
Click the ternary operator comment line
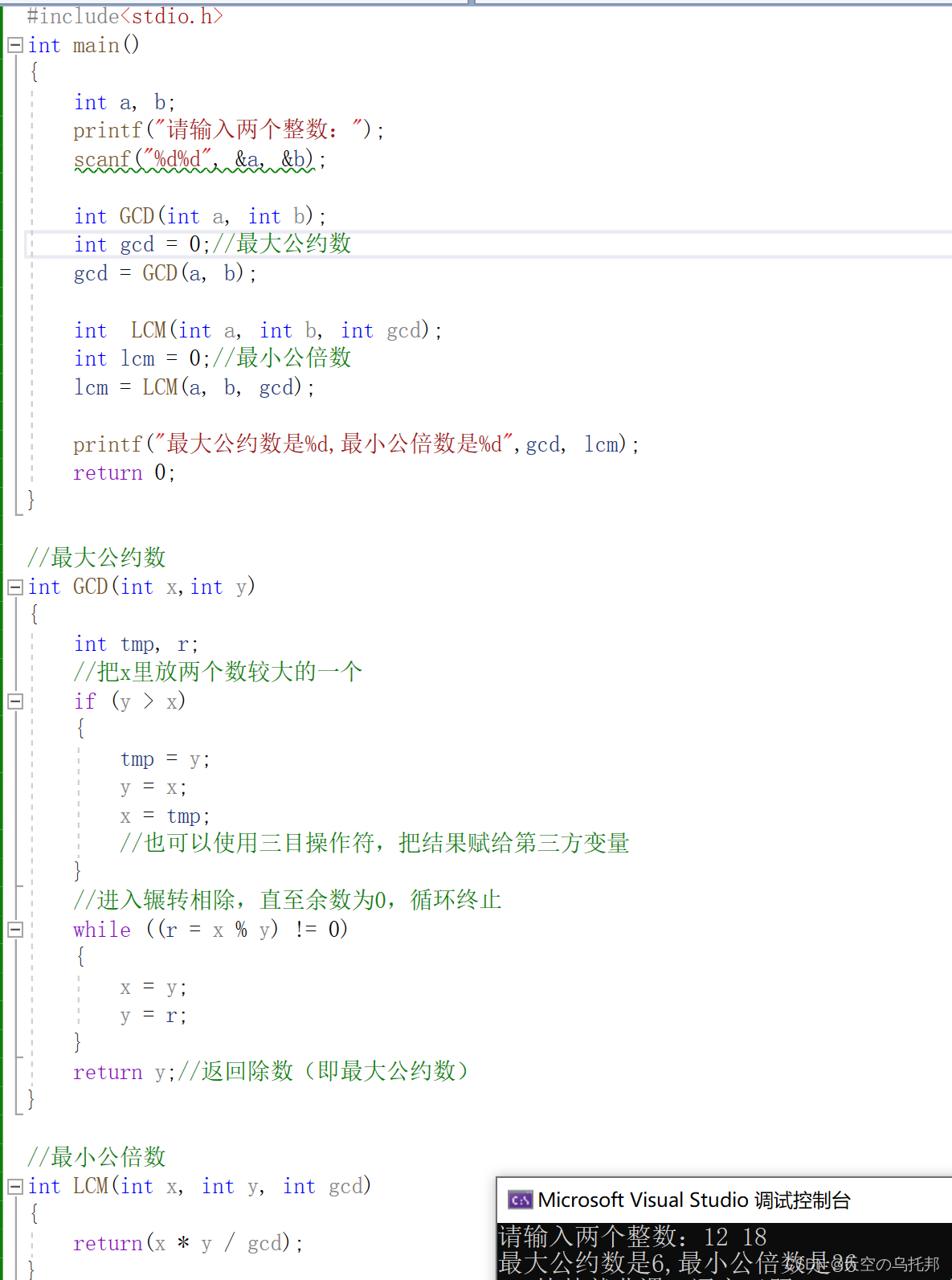(374, 843)
